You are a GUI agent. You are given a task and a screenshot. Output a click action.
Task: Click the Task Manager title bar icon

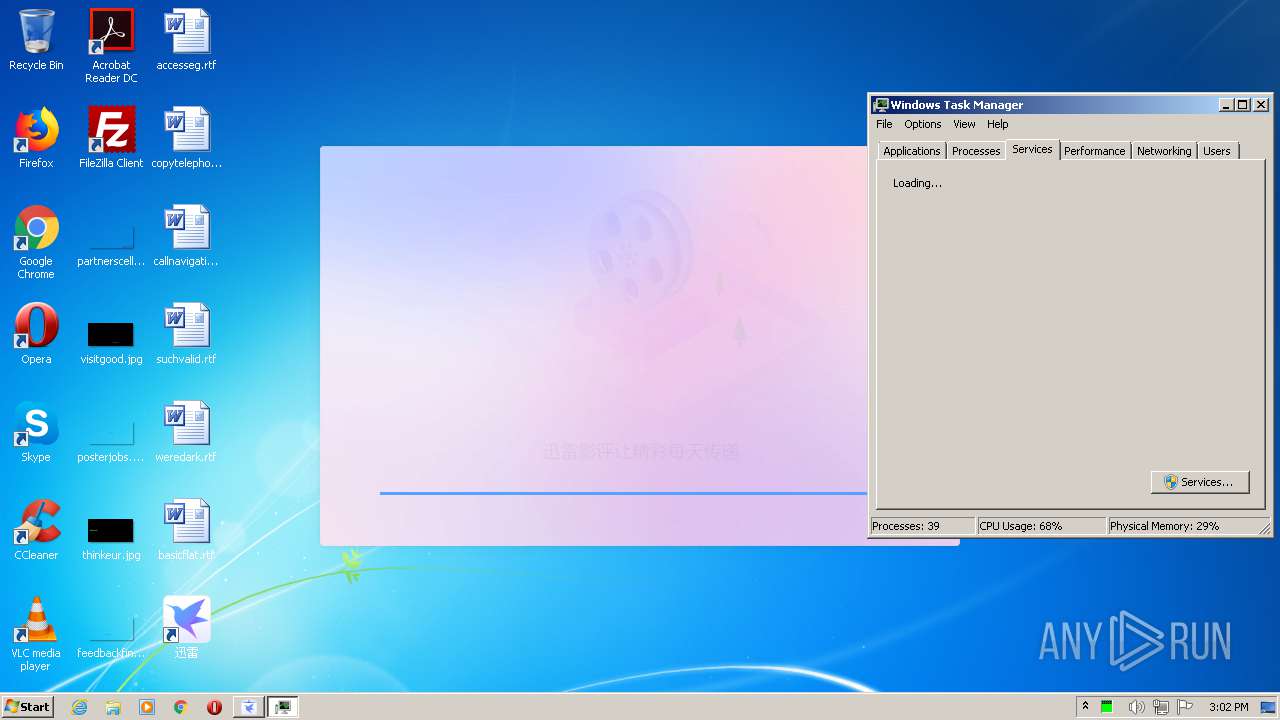[x=881, y=105]
